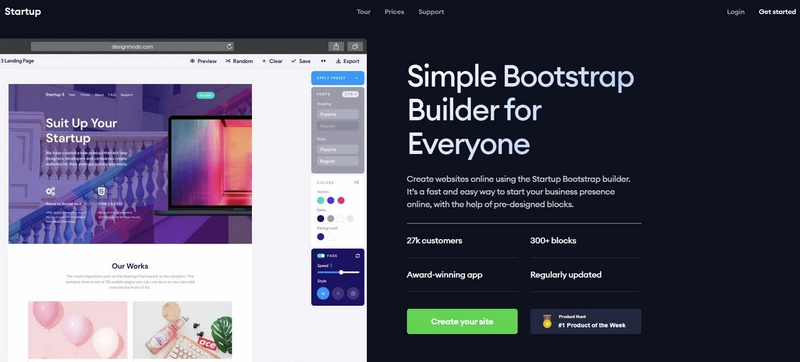Click the Speed slider handle
Screen dimensions: 800x362
(341, 272)
